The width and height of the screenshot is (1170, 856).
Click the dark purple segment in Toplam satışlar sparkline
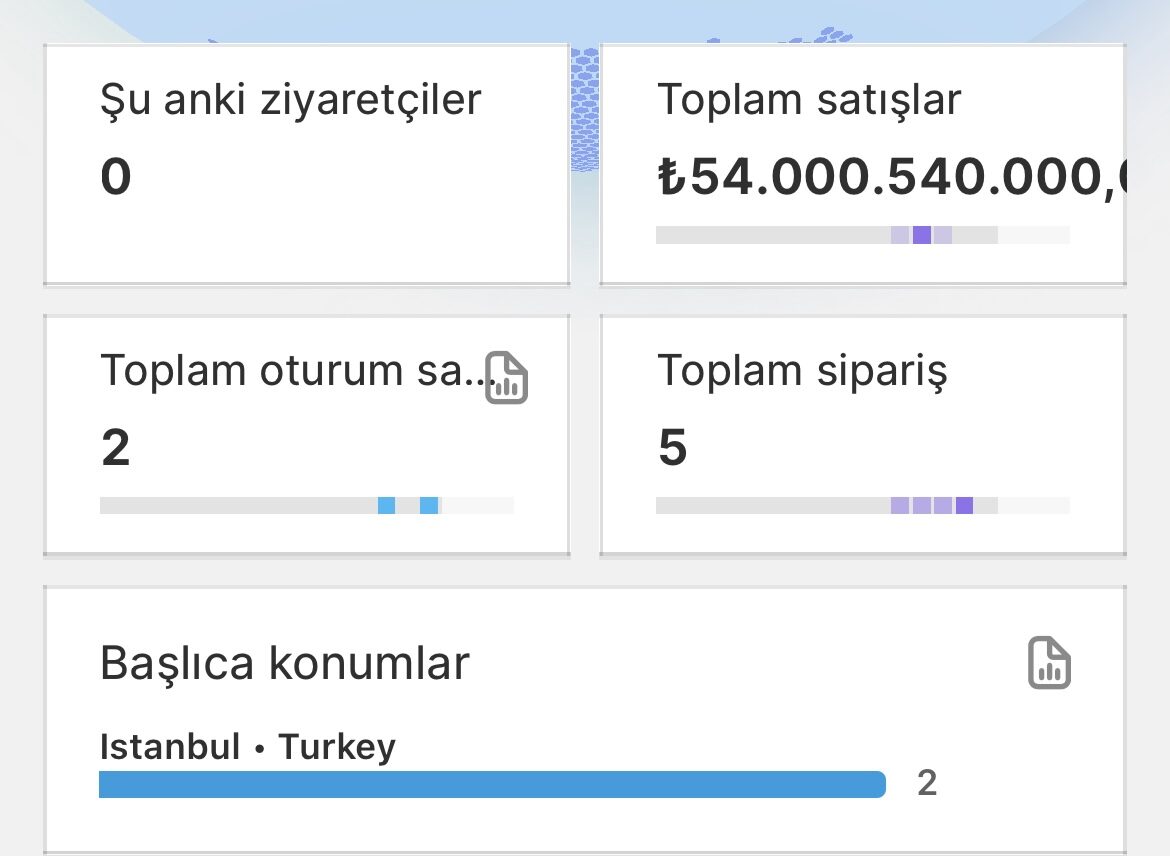(922, 234)
